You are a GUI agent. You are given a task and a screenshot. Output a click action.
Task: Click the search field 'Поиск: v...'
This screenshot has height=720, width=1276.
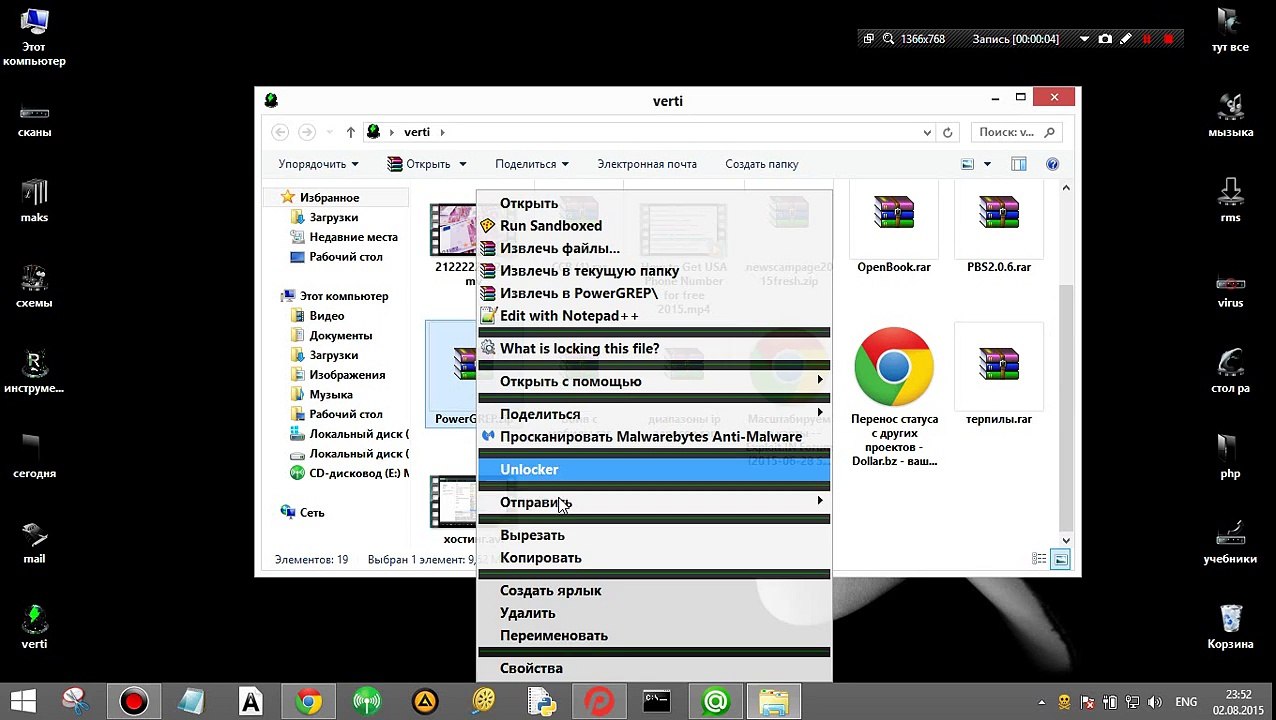tap(1015, 132)
